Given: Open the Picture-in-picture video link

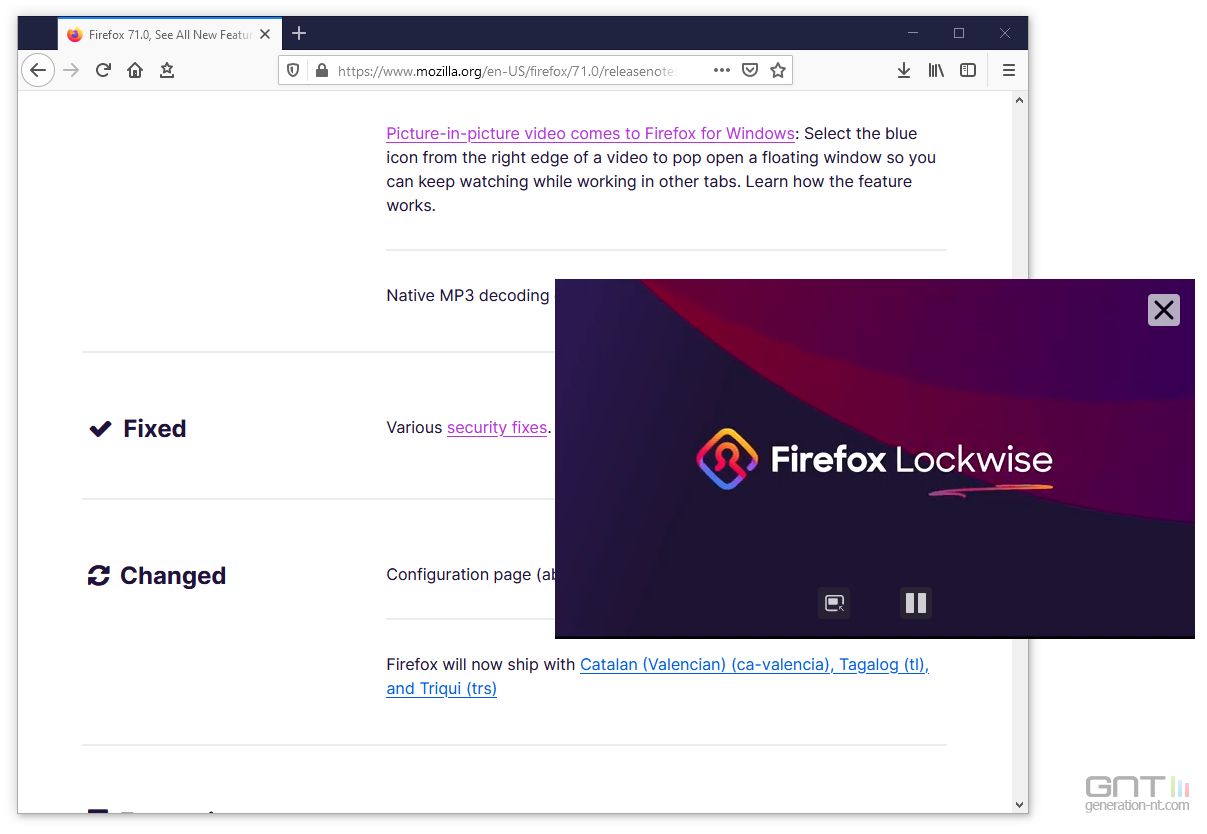Looking at the screenshot, I should pyautogui.click(x=591, y=133).
